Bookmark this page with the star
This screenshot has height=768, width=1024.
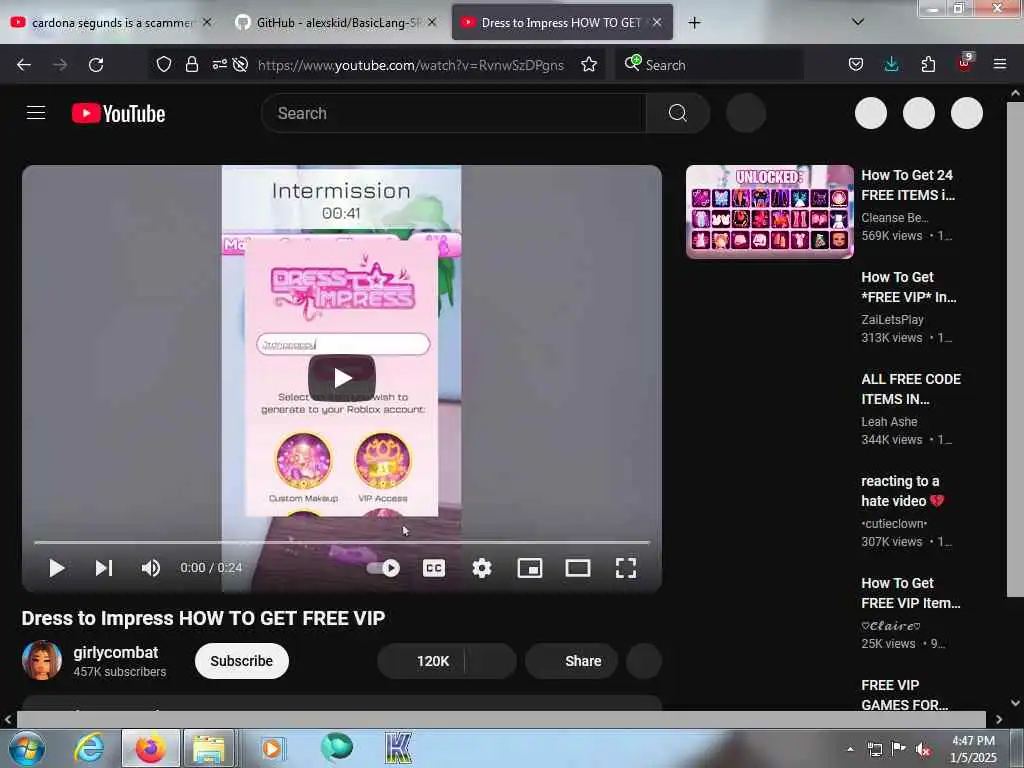click(589, 65)
